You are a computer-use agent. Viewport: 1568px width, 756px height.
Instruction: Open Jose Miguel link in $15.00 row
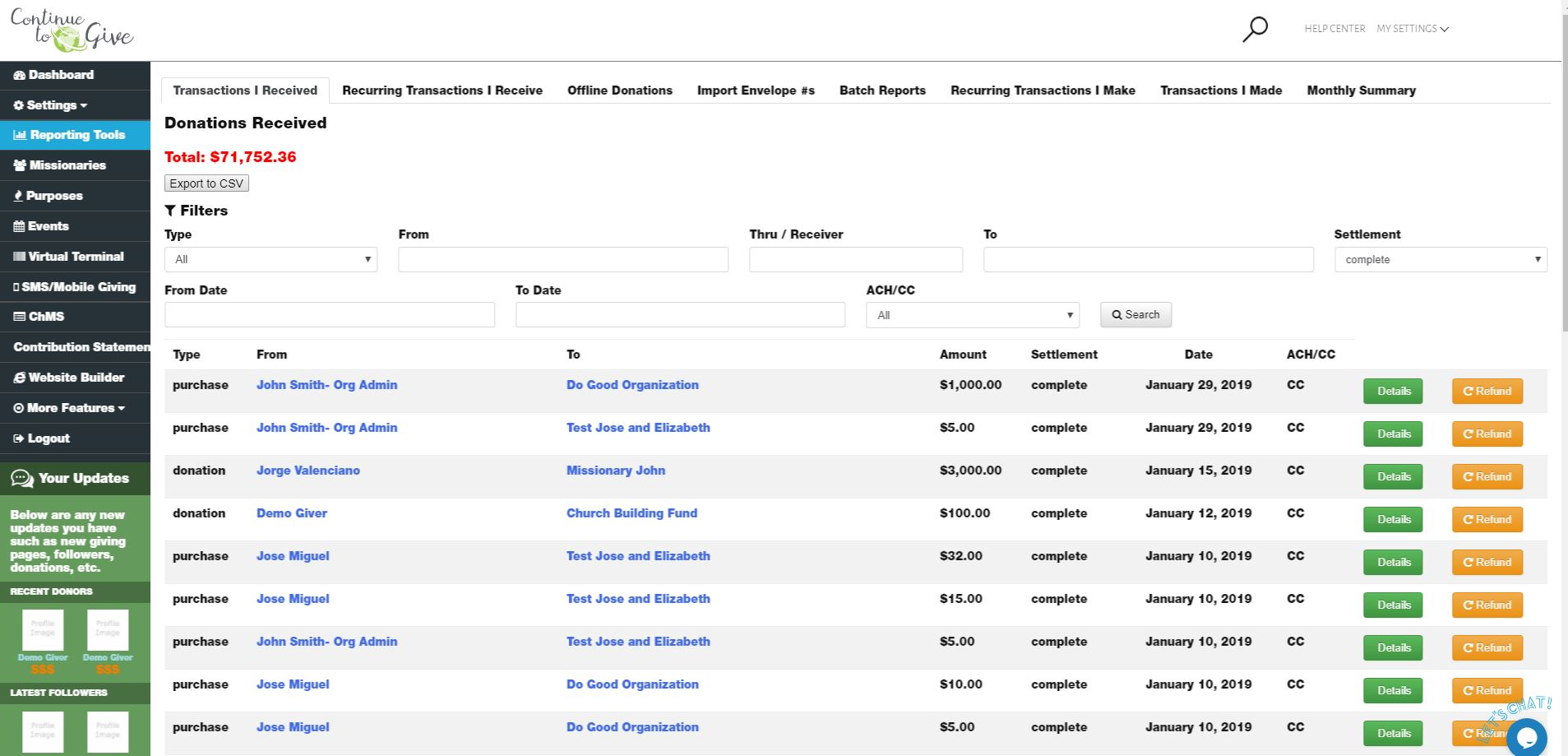293,599
